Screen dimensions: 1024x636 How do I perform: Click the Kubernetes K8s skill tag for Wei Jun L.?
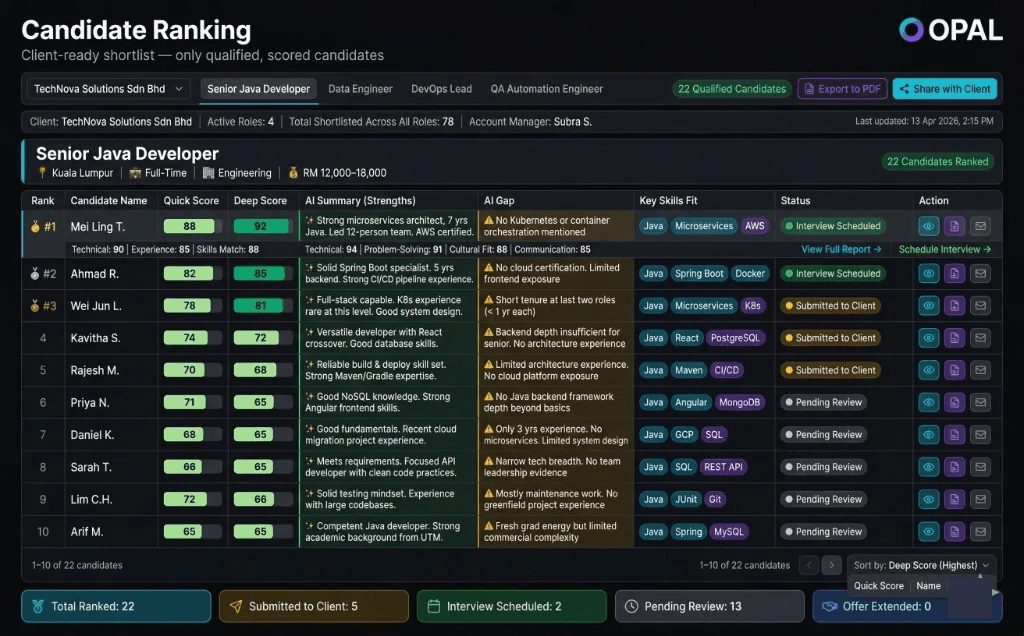point(752,306)
